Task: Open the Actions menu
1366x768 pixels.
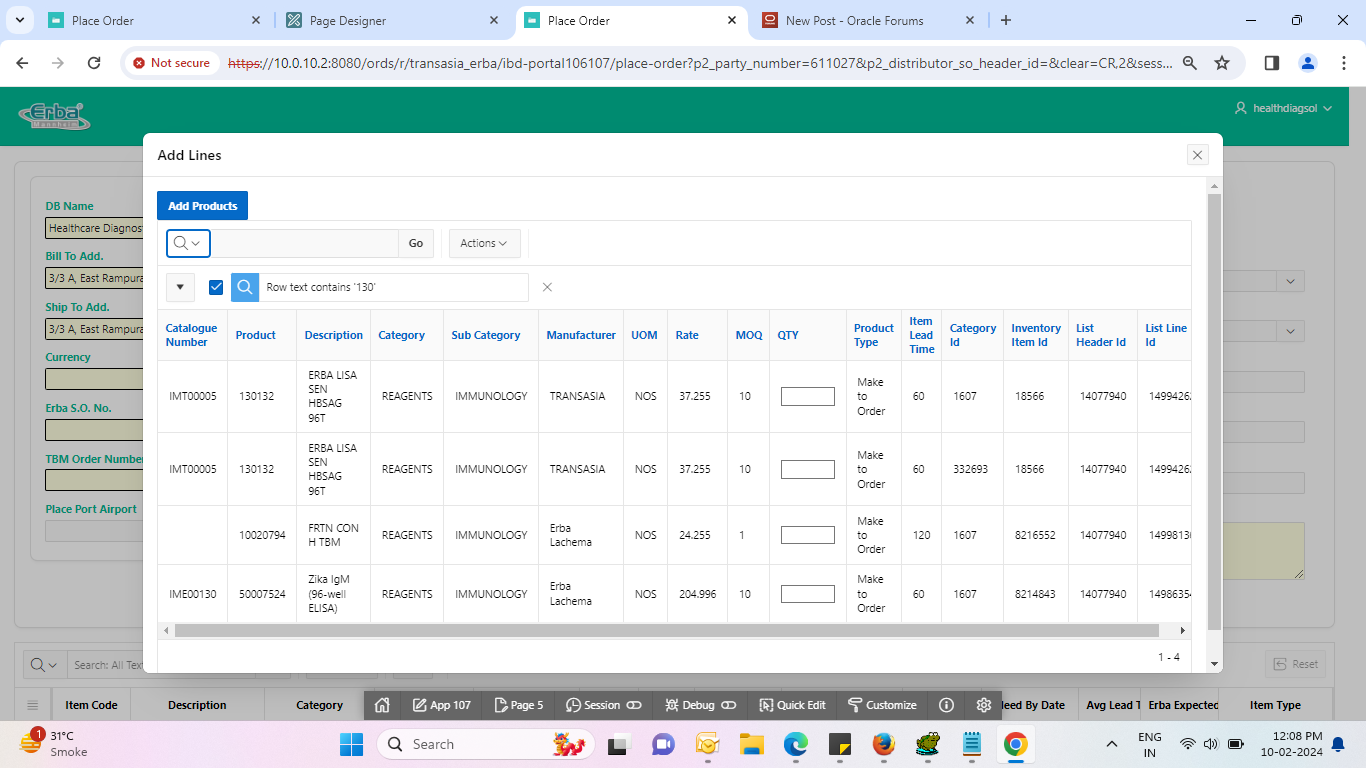Action: click(x=484, y=243)
